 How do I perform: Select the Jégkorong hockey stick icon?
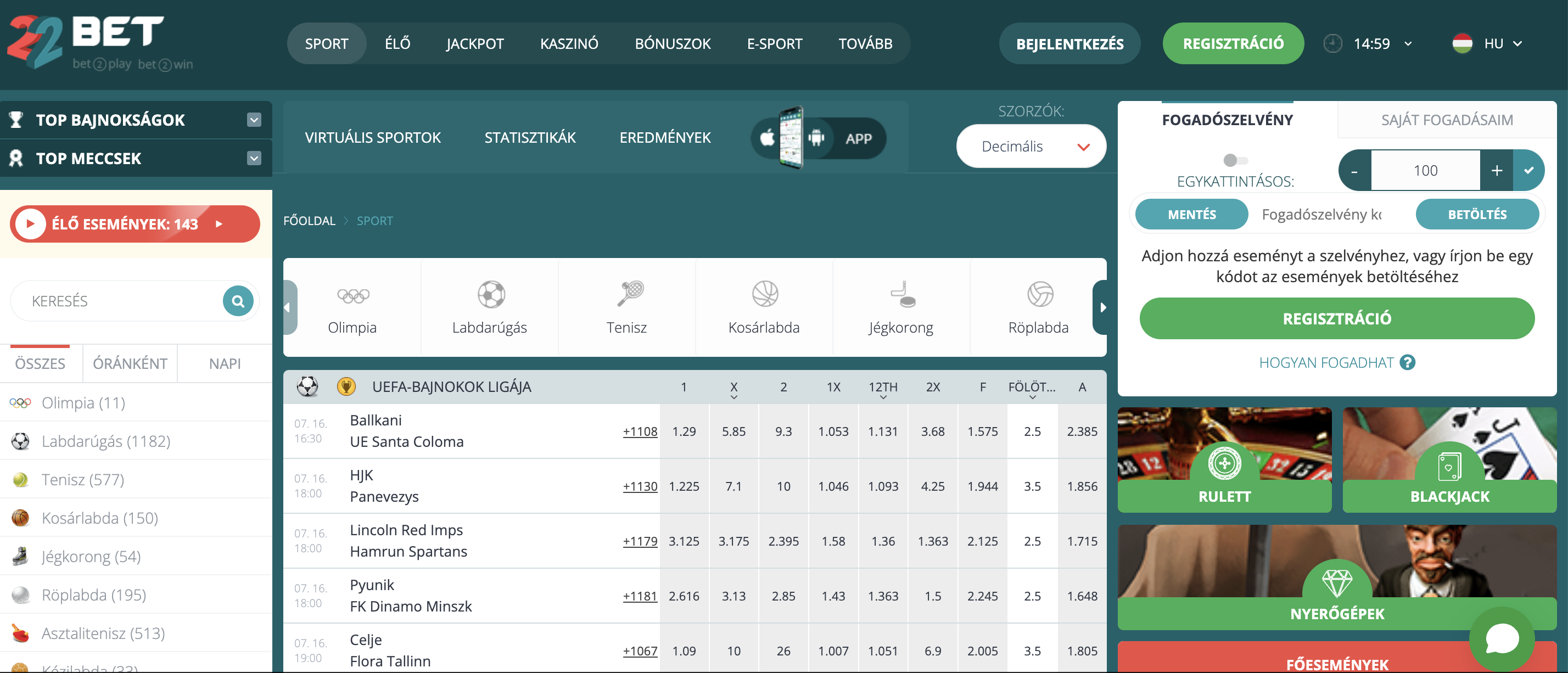click(901, 295)
